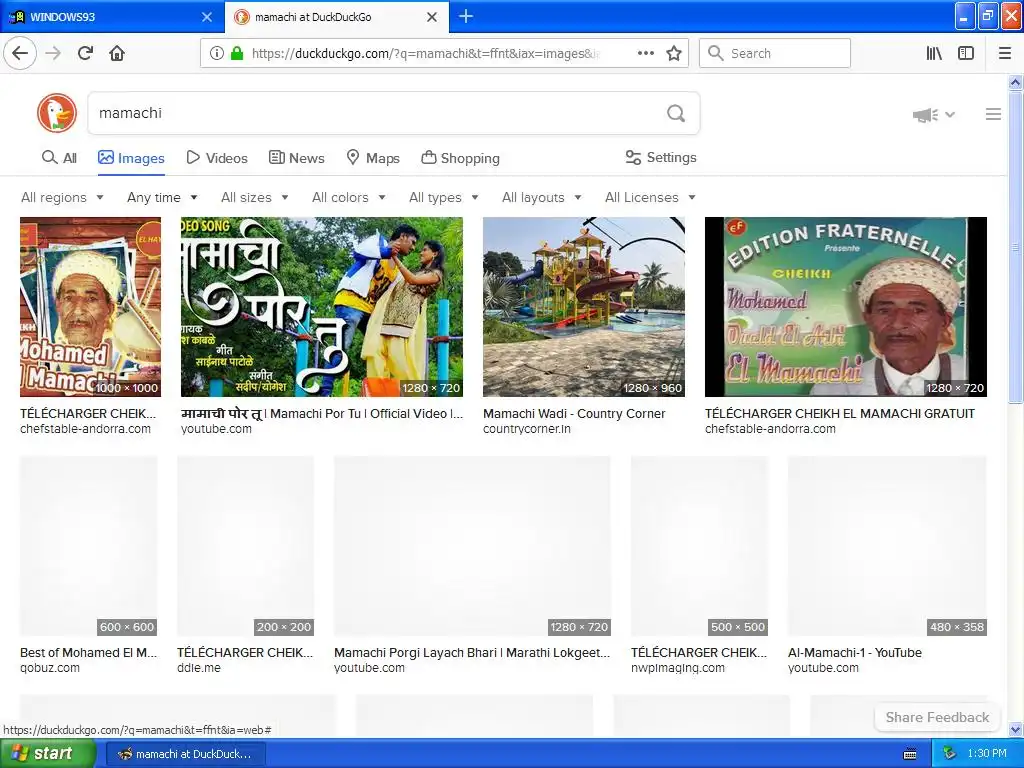This screenshot has width=1024, height=768.
Task: Click the green secure padlock icon
Action: 237,54
